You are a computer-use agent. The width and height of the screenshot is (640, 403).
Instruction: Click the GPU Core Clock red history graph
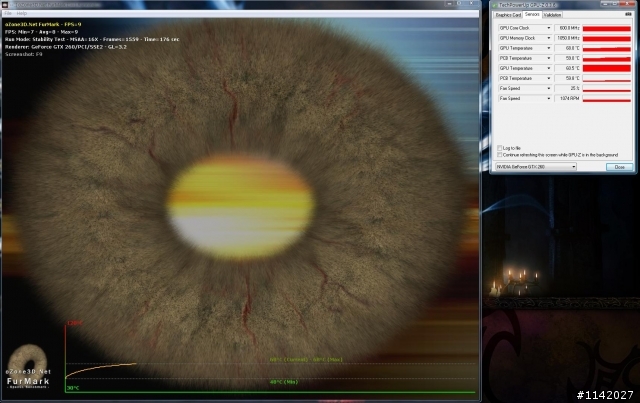point(607,28)
